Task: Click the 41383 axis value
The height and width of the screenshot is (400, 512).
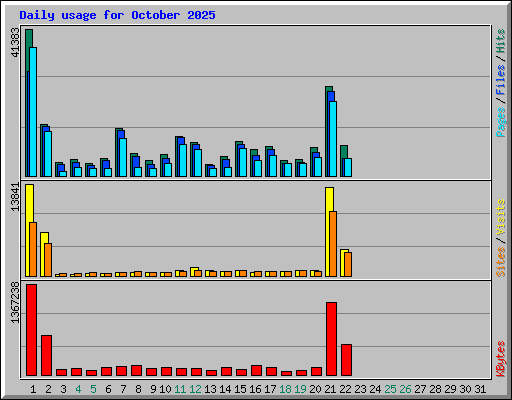Action: [15, 42]
